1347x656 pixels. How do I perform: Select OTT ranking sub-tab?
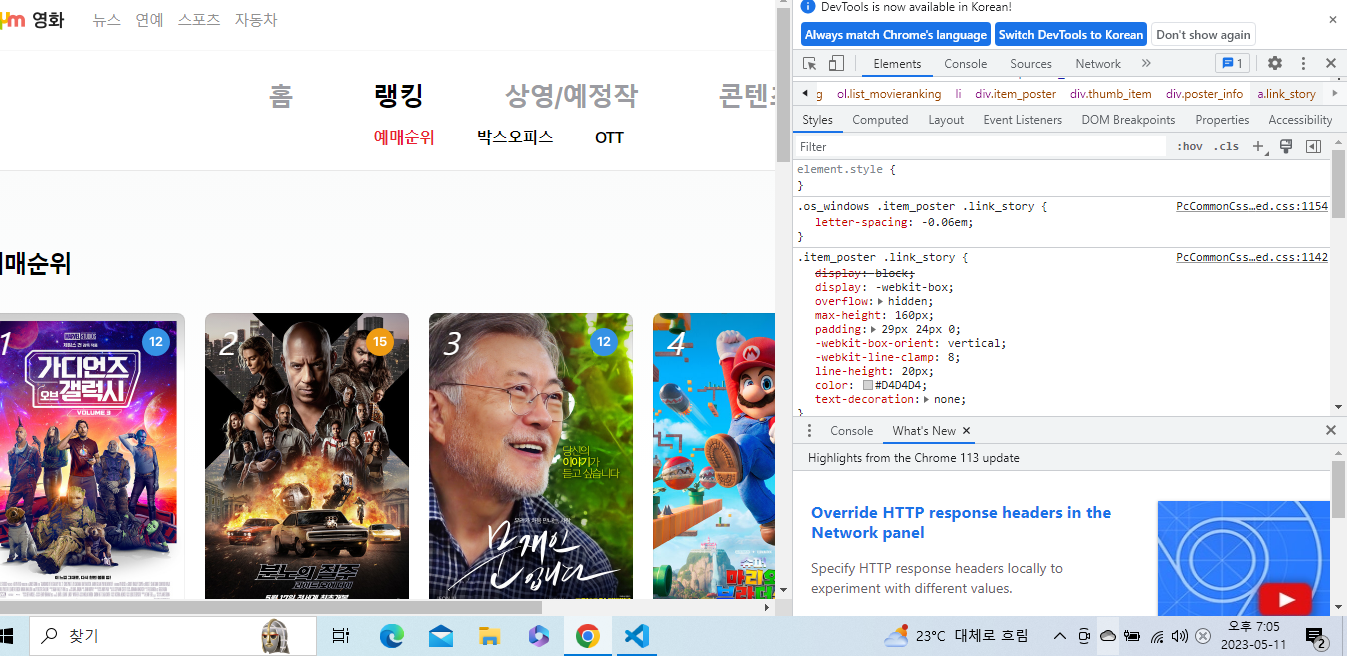click(609, 138)
